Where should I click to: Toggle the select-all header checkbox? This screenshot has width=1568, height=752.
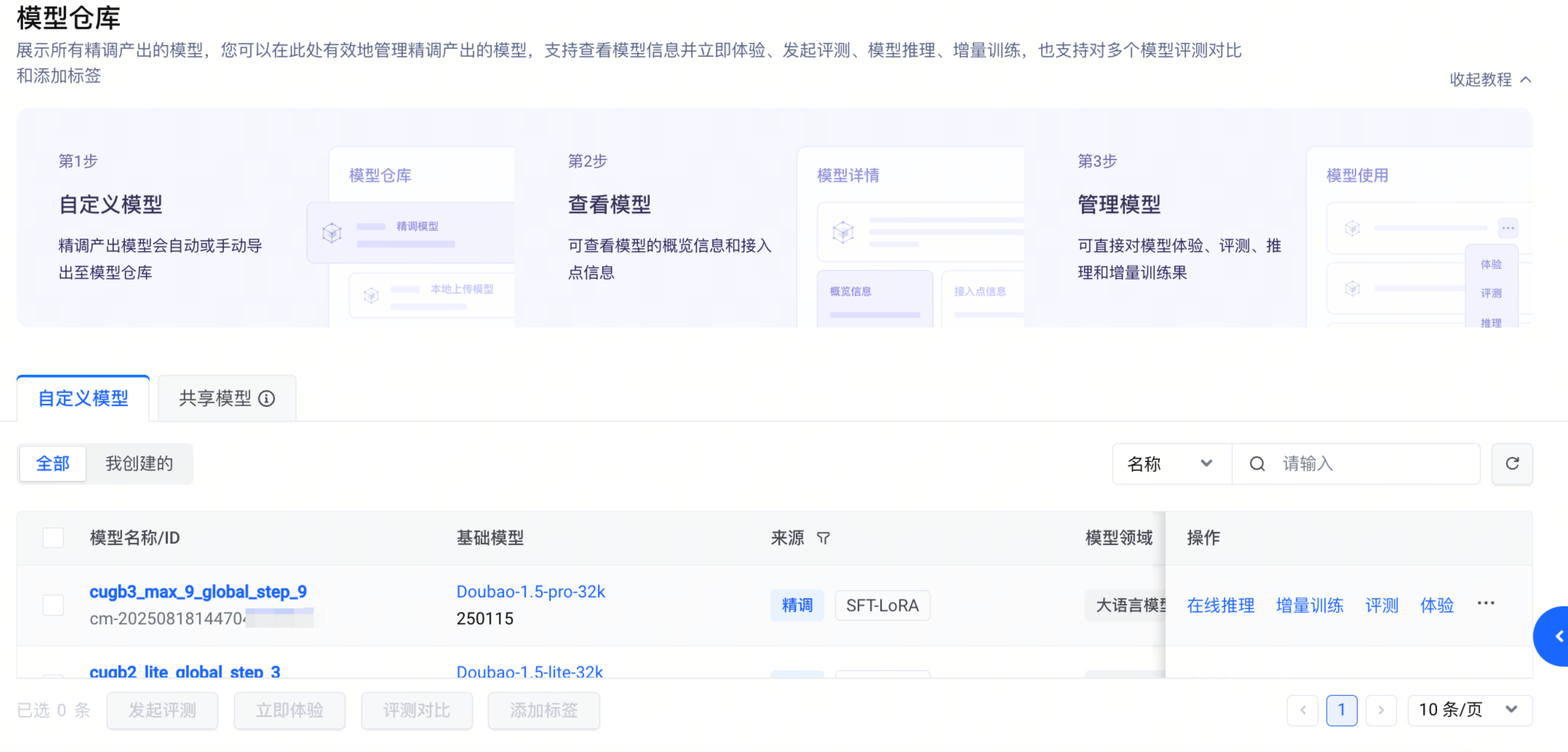point(53,538)
